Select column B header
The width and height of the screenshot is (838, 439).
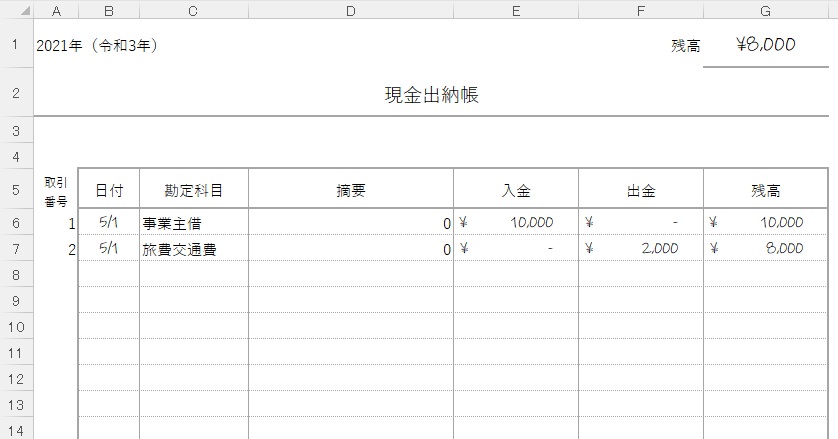(x=109, y=11)
